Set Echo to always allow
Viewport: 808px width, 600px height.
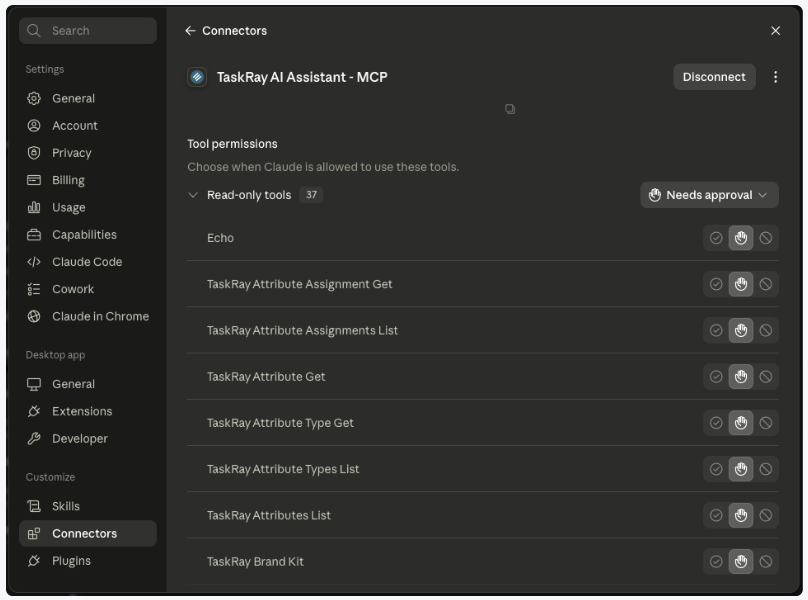coord(716,238)
